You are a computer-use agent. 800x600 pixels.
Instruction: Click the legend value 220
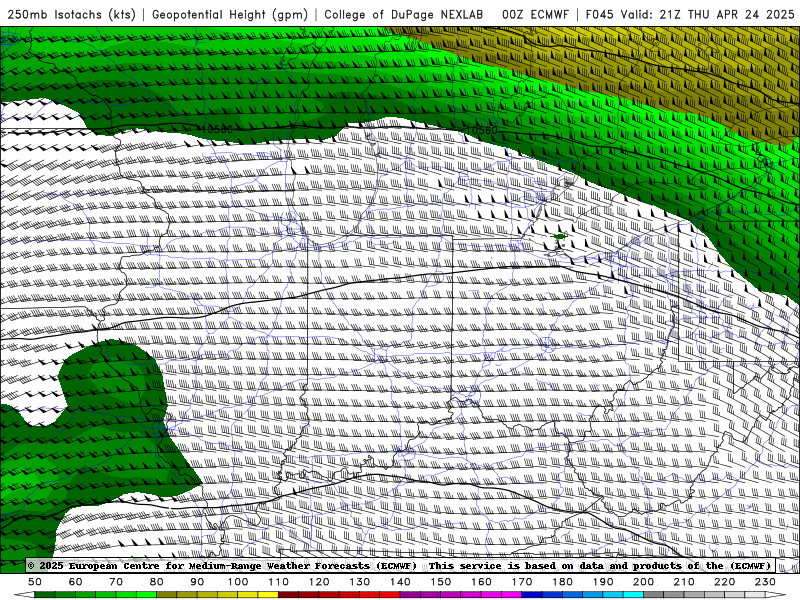[724, 582]
